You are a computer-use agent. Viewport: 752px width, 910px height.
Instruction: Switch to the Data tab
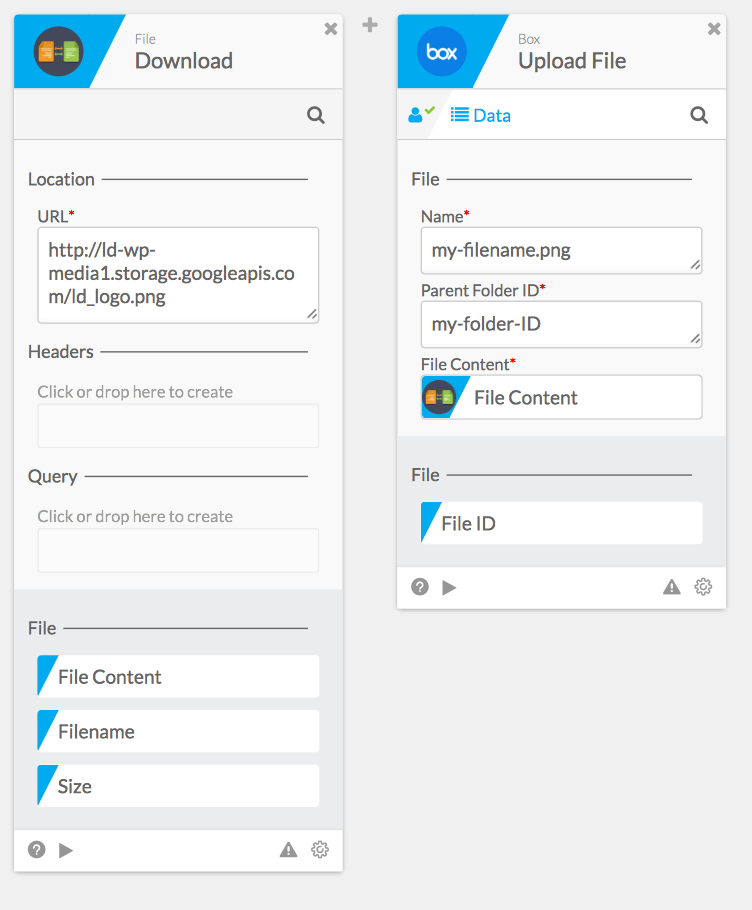tap(481, 115)
